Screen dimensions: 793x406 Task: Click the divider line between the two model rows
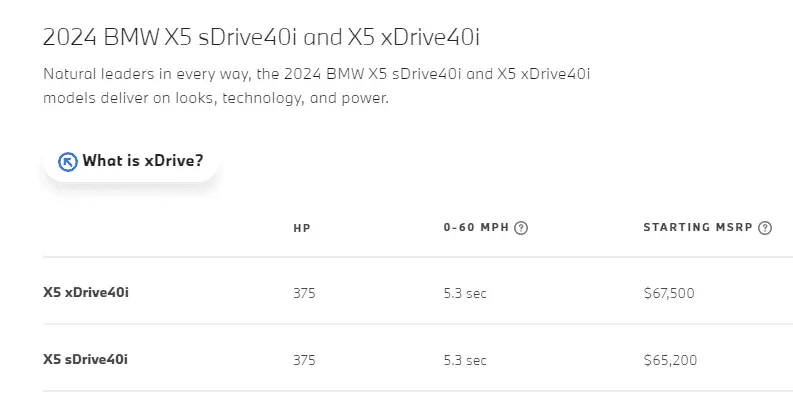click(400, 324)
